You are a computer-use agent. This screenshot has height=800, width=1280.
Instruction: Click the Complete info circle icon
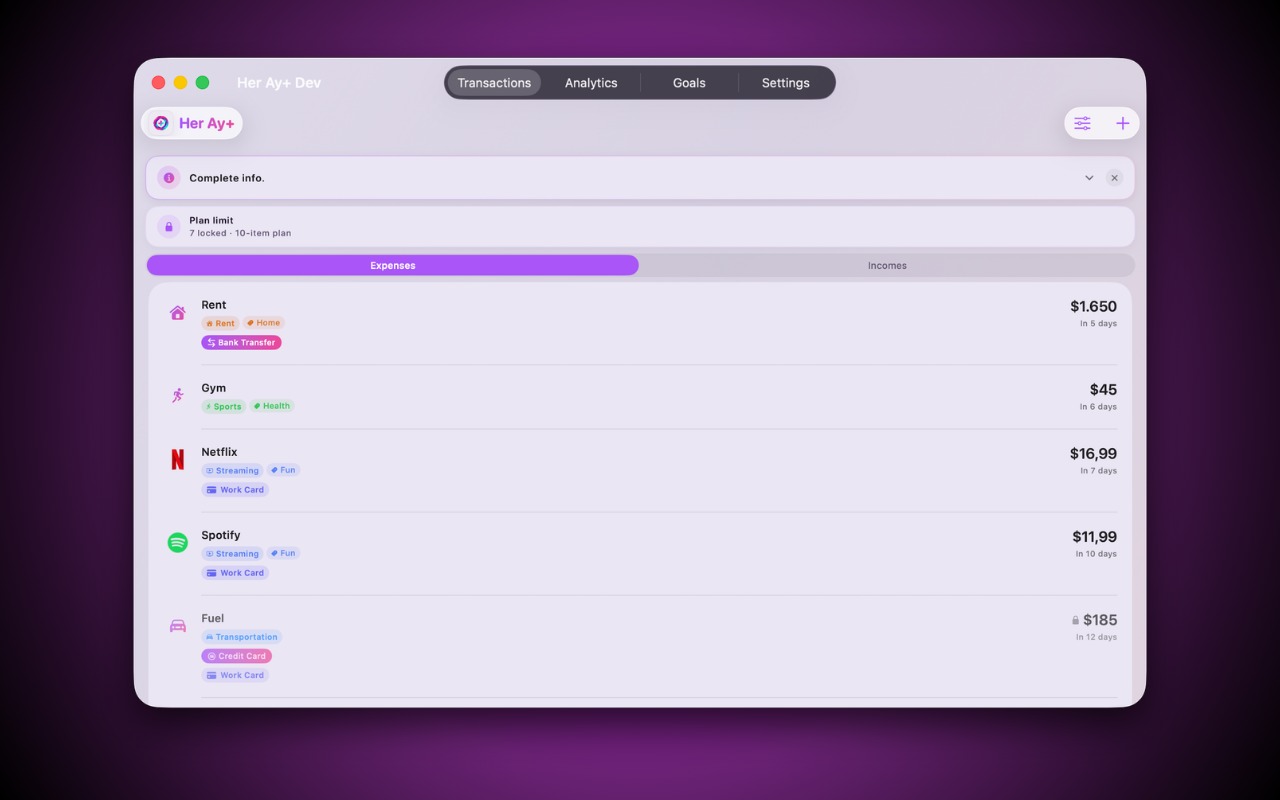pos(168,178)
